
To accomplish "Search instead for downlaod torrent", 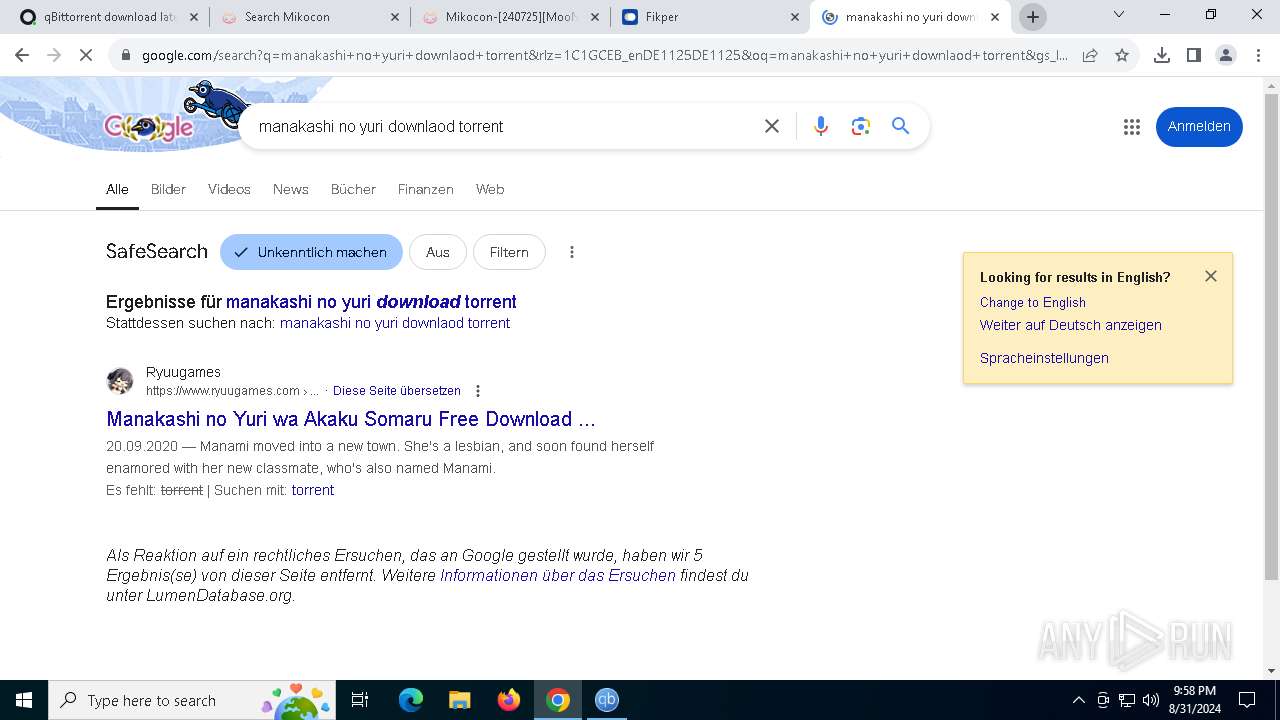I will 395,323.
